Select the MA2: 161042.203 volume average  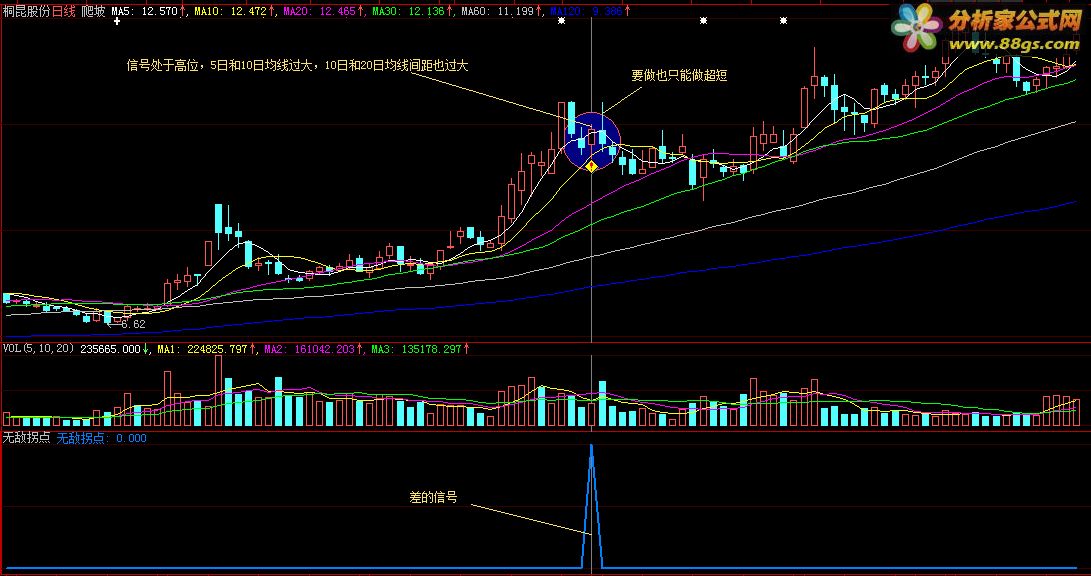310,349
